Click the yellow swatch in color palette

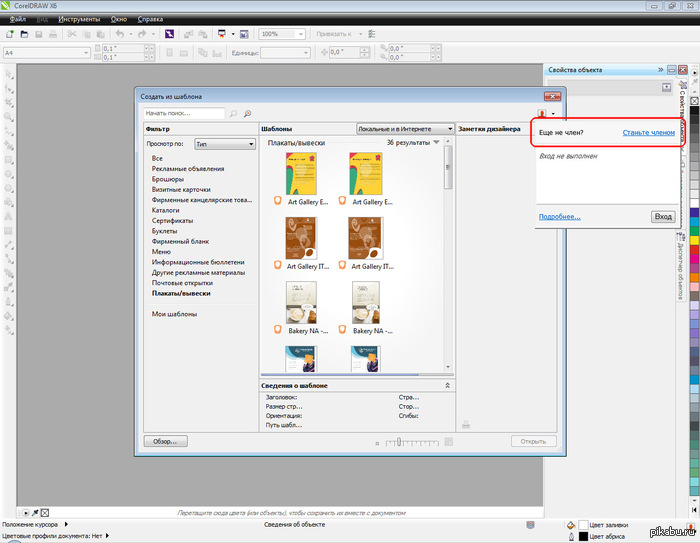(x=695, y=240)
